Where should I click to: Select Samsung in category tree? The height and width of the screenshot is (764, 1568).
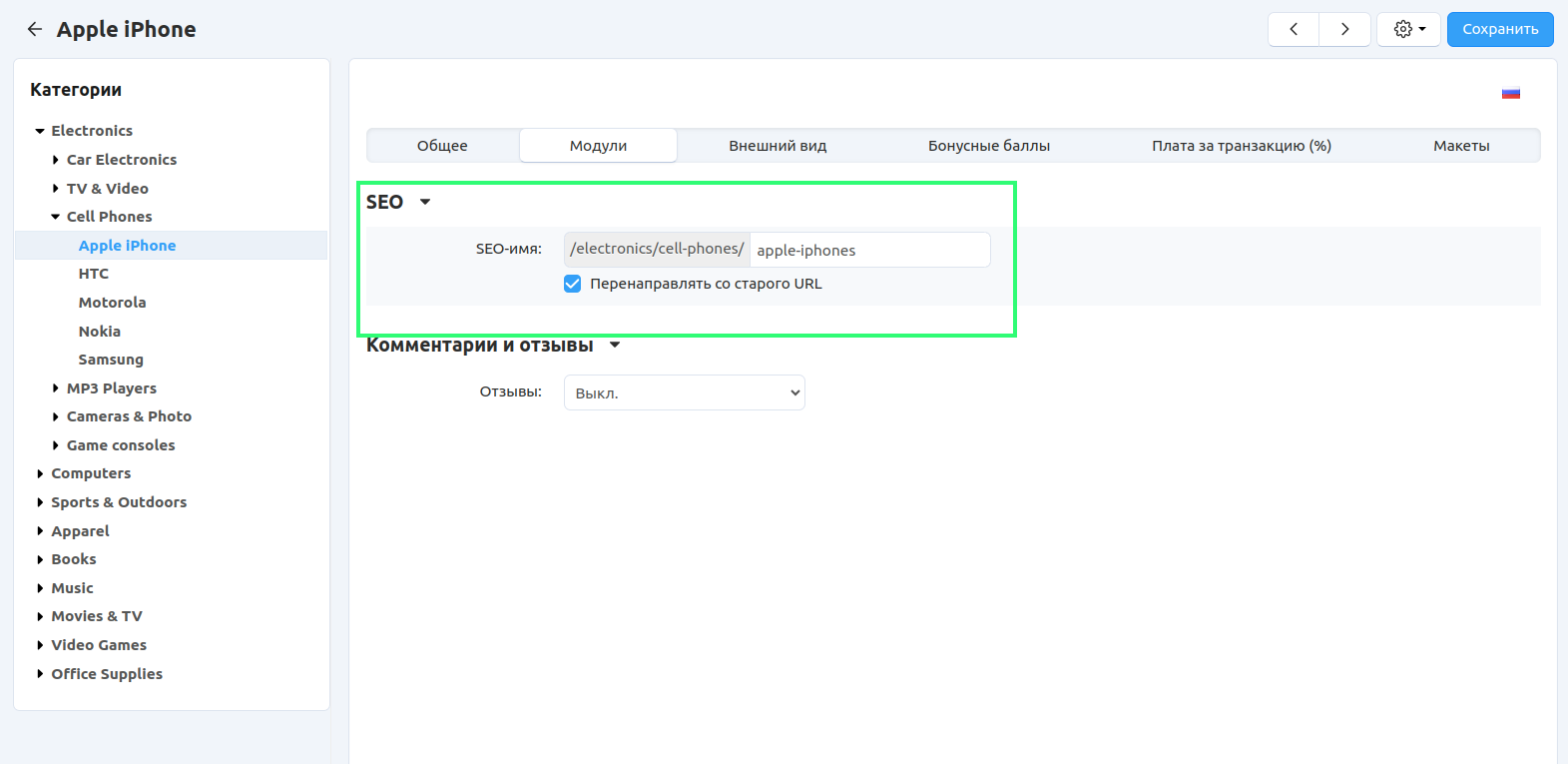point(111,360)
